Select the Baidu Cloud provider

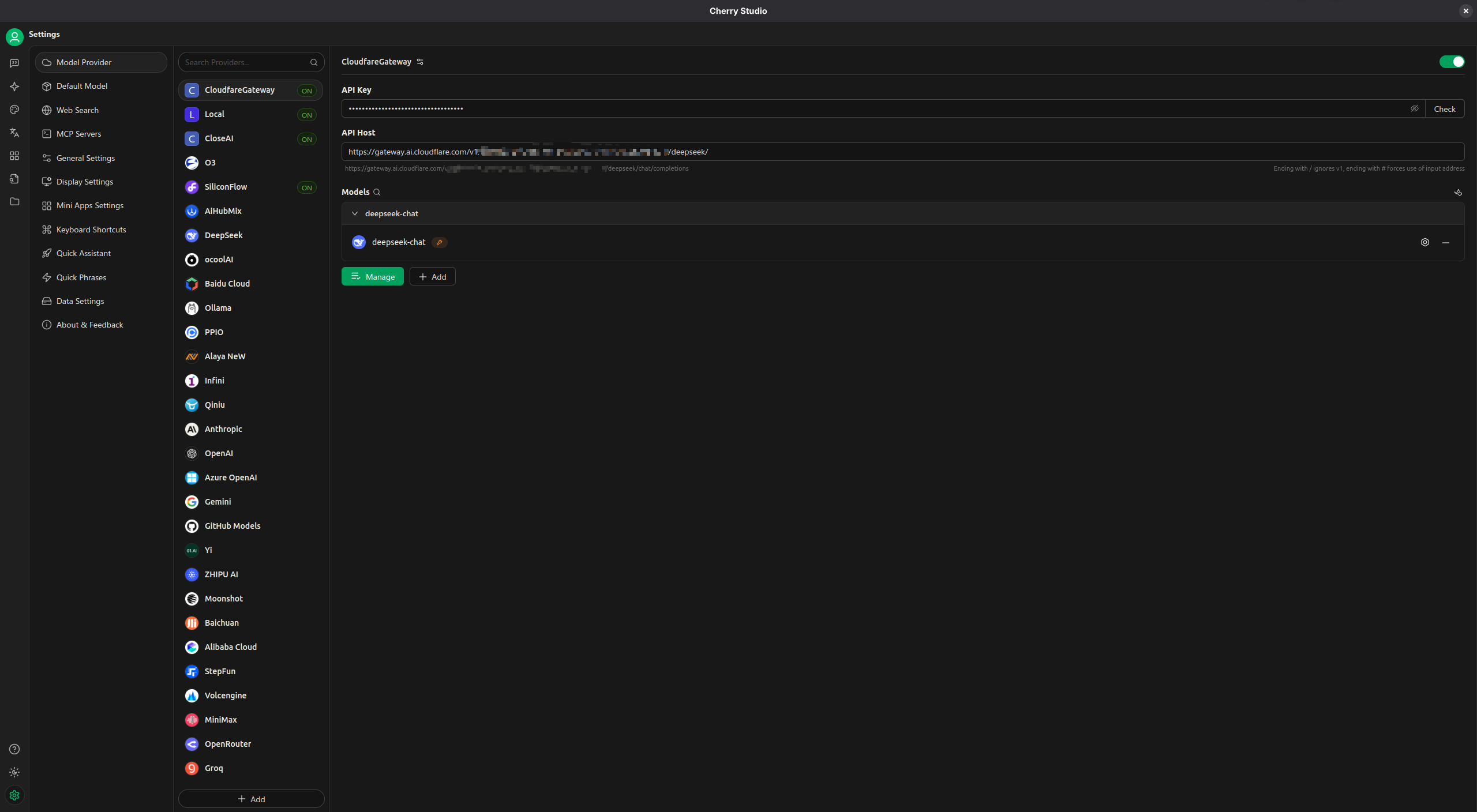coord(250,284)
